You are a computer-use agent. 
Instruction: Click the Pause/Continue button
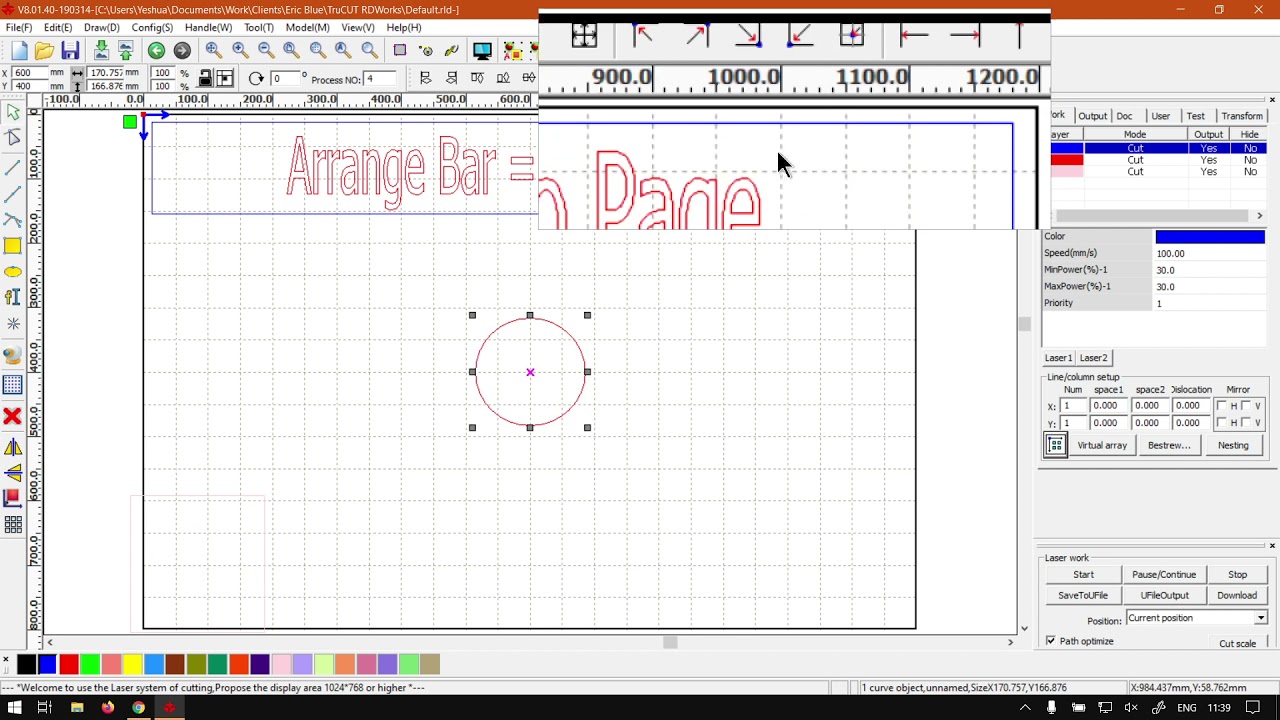tap(1164, 575)
